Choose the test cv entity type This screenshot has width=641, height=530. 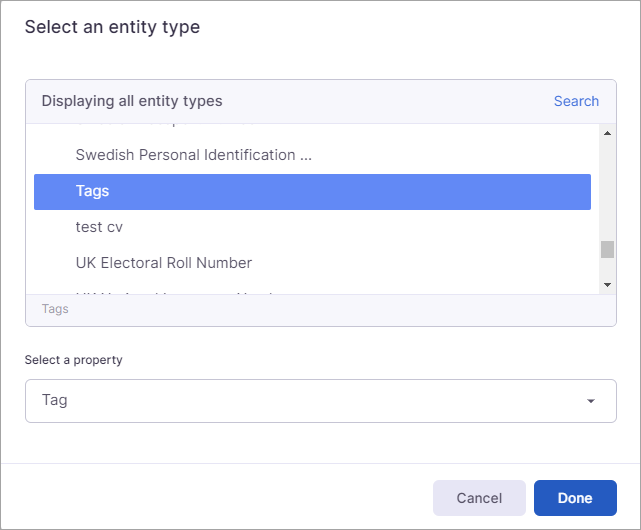(x=99, y=227)
